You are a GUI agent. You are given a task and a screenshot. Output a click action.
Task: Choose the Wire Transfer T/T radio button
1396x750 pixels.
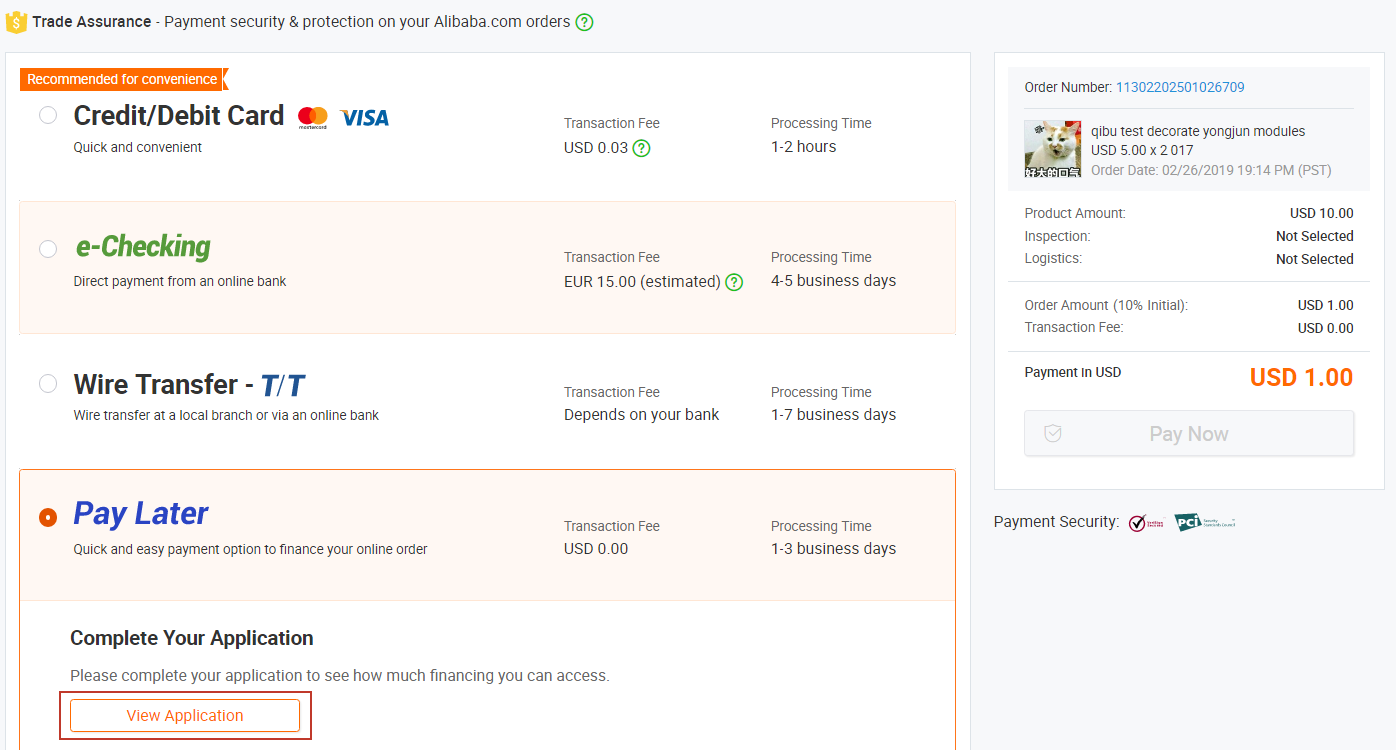click(48, 383)
